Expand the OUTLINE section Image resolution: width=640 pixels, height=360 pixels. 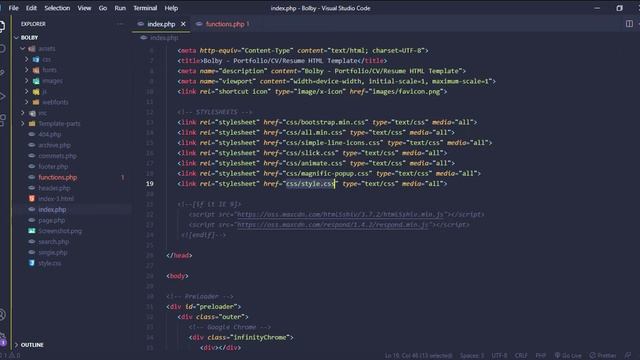(x=32, y=345)
